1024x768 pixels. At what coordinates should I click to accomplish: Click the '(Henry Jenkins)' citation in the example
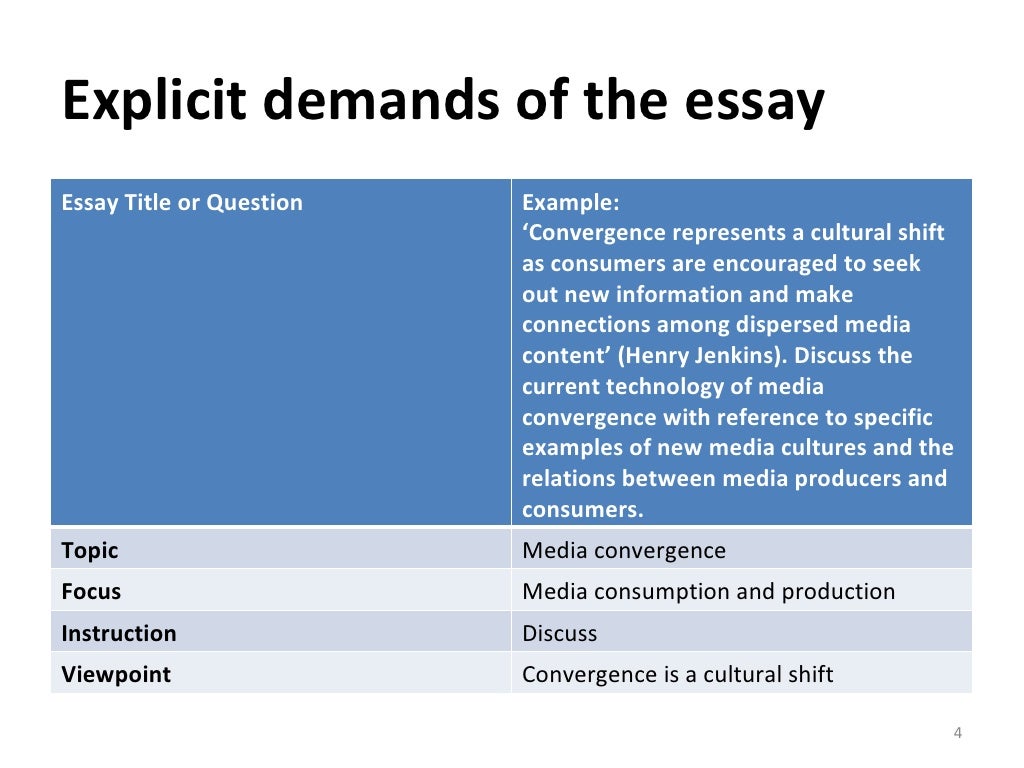(x=700, y=355)
